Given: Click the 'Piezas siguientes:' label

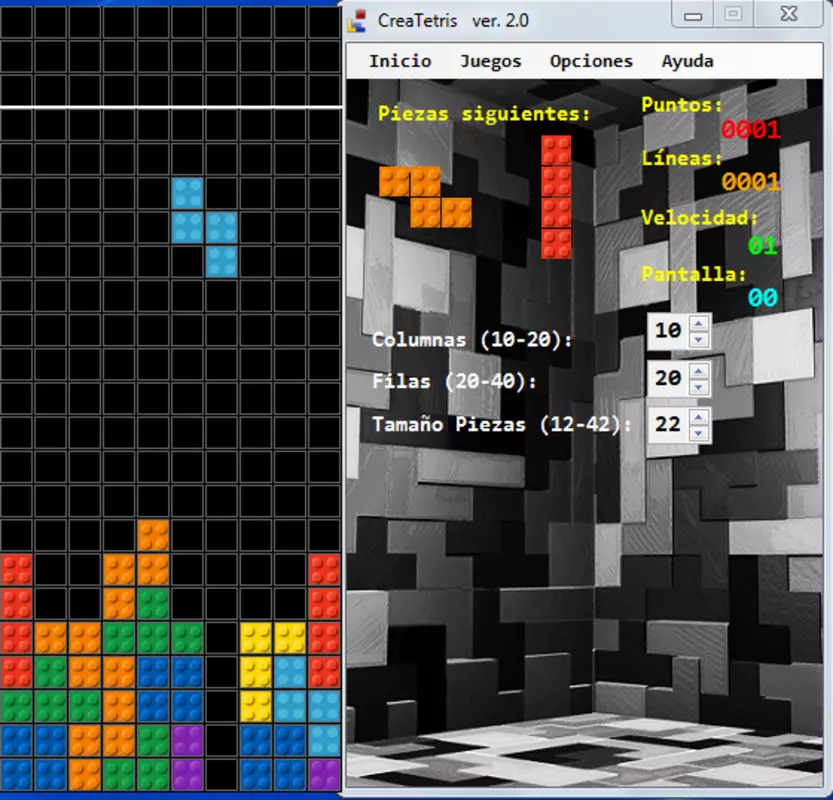Looking at the screenshot, I should click(484, 114).
